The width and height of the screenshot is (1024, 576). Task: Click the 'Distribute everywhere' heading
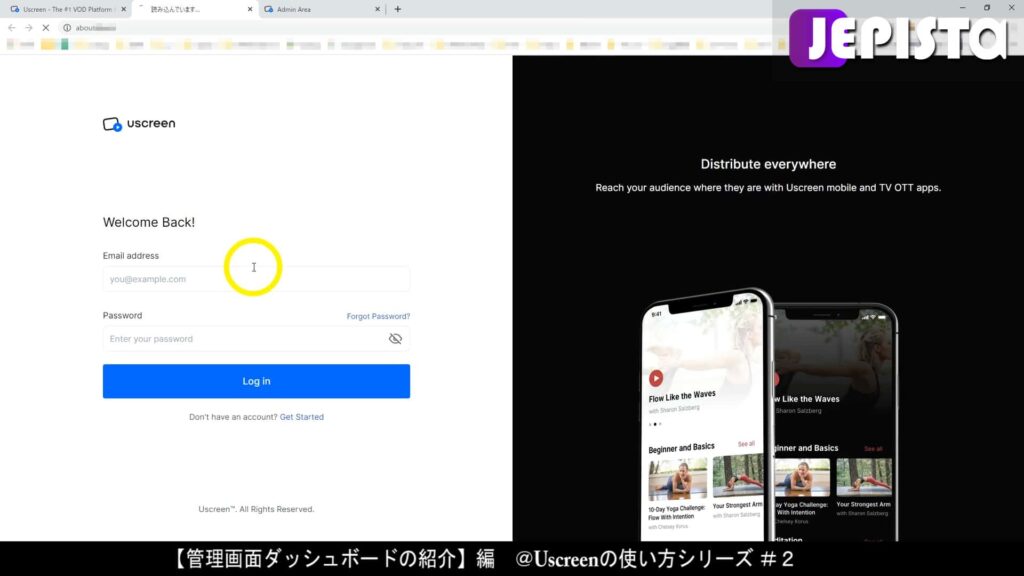pyautogui.click(x=768, y=164)
